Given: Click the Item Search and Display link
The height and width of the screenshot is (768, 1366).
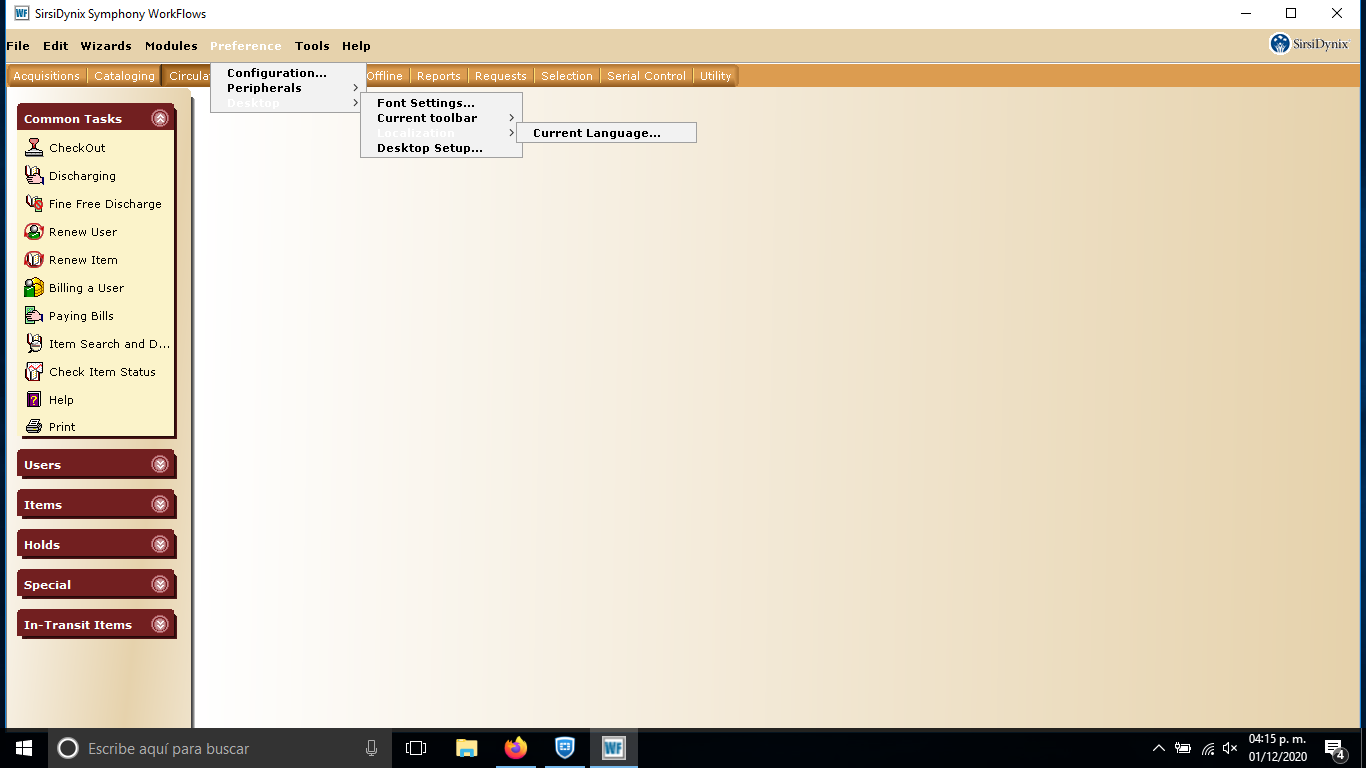Looking at the screenshot, I should pos(109,344).
